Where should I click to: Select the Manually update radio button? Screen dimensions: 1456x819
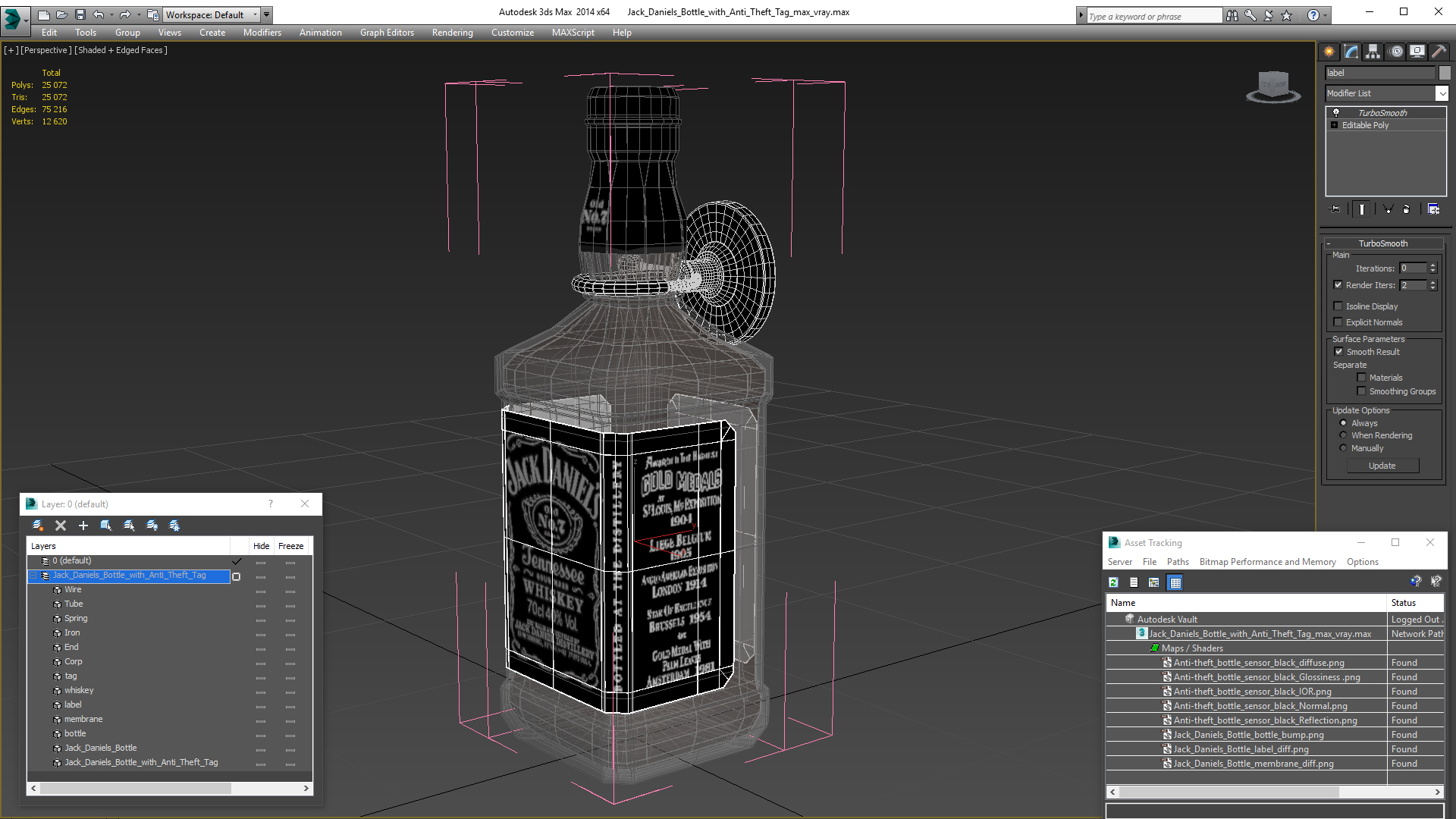tap(1344, 448)
